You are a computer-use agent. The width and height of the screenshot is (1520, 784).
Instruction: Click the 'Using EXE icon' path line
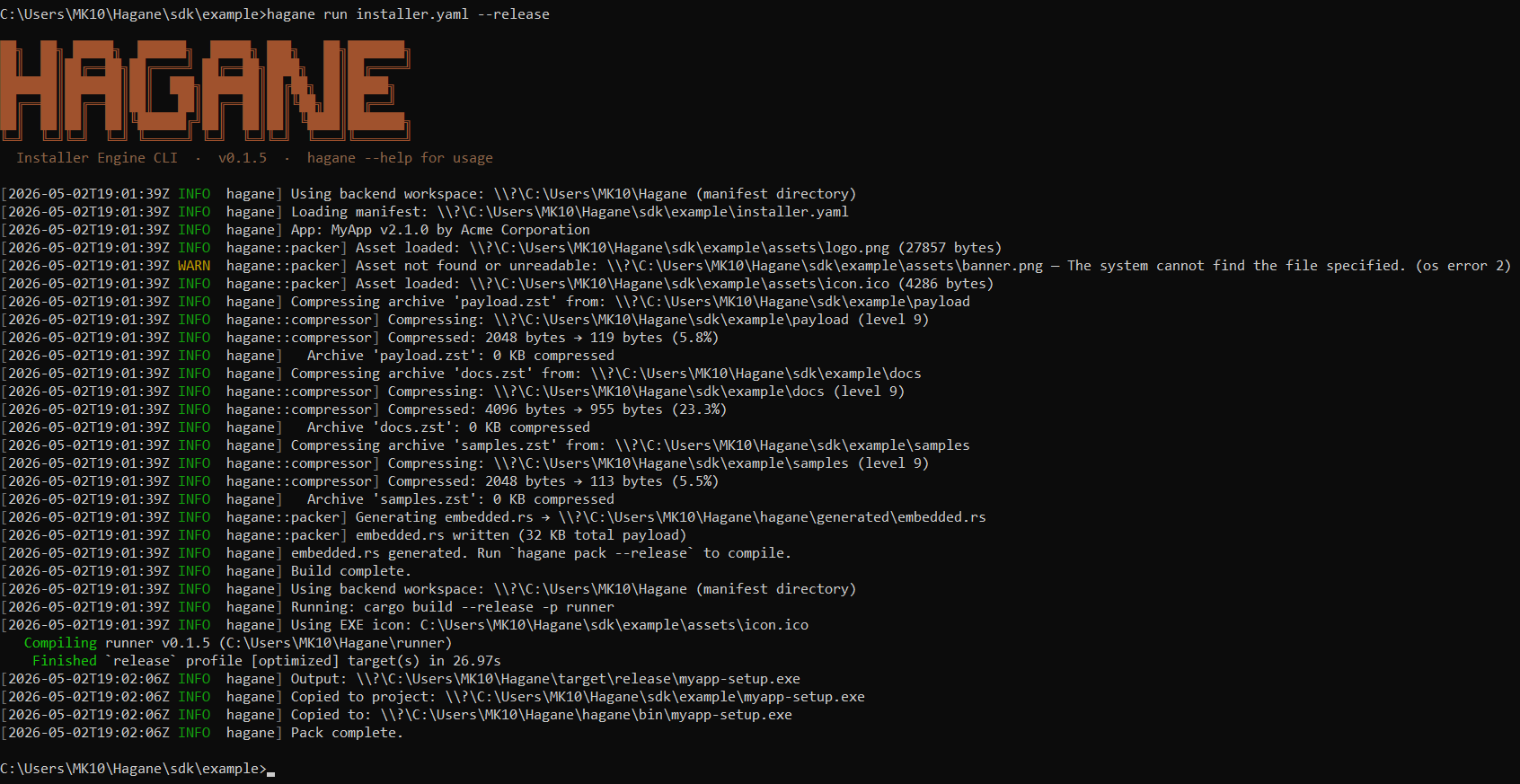(404, 625)
